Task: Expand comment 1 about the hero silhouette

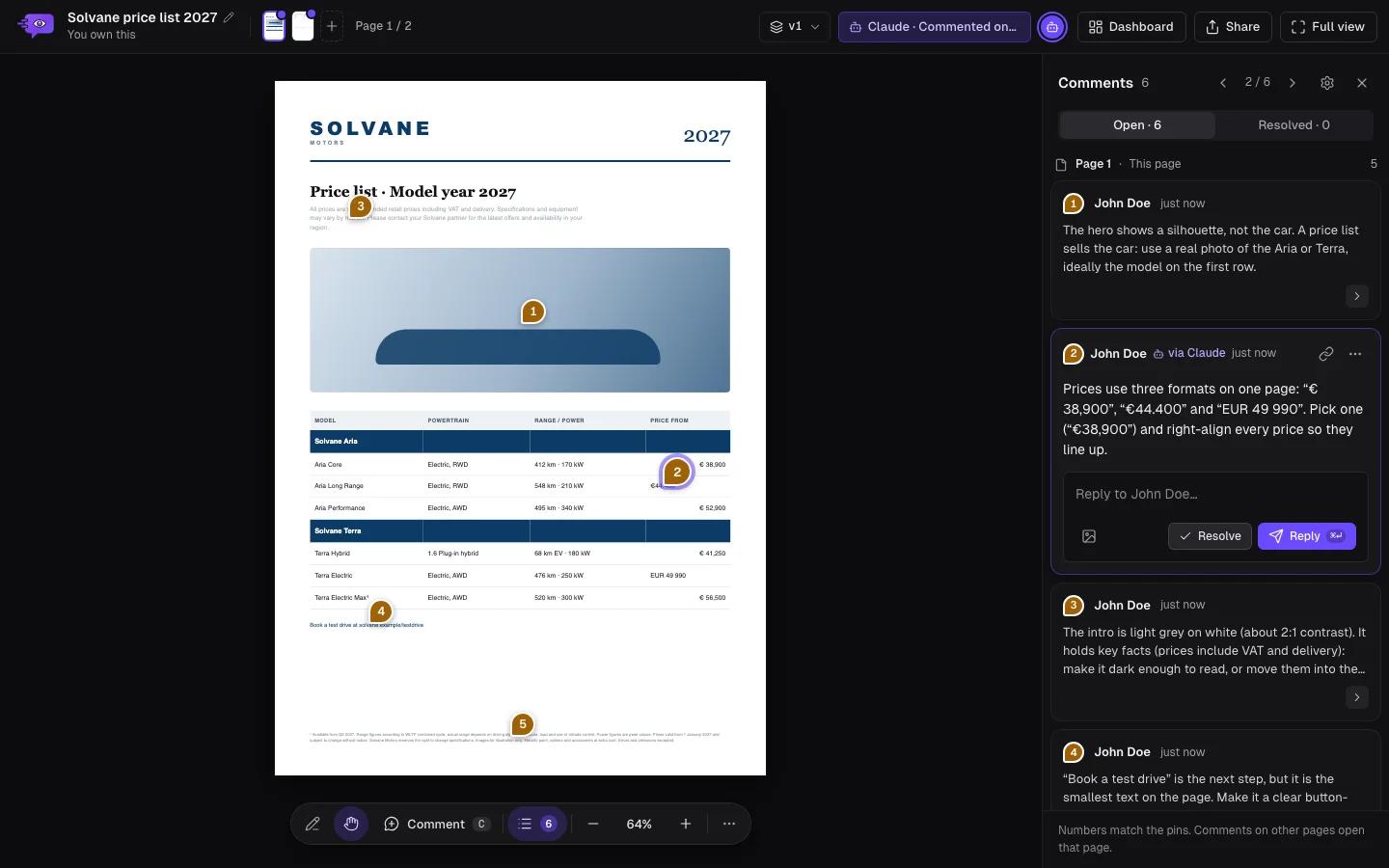Action: pos(1357,296)
